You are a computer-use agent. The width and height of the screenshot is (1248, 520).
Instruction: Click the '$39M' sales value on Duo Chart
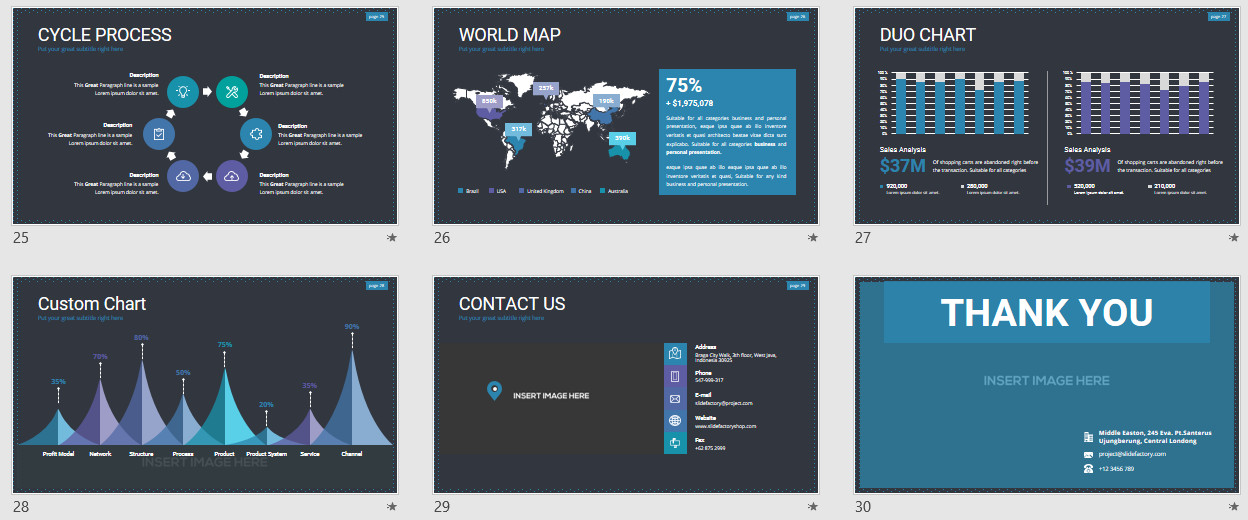[1087, 166]
